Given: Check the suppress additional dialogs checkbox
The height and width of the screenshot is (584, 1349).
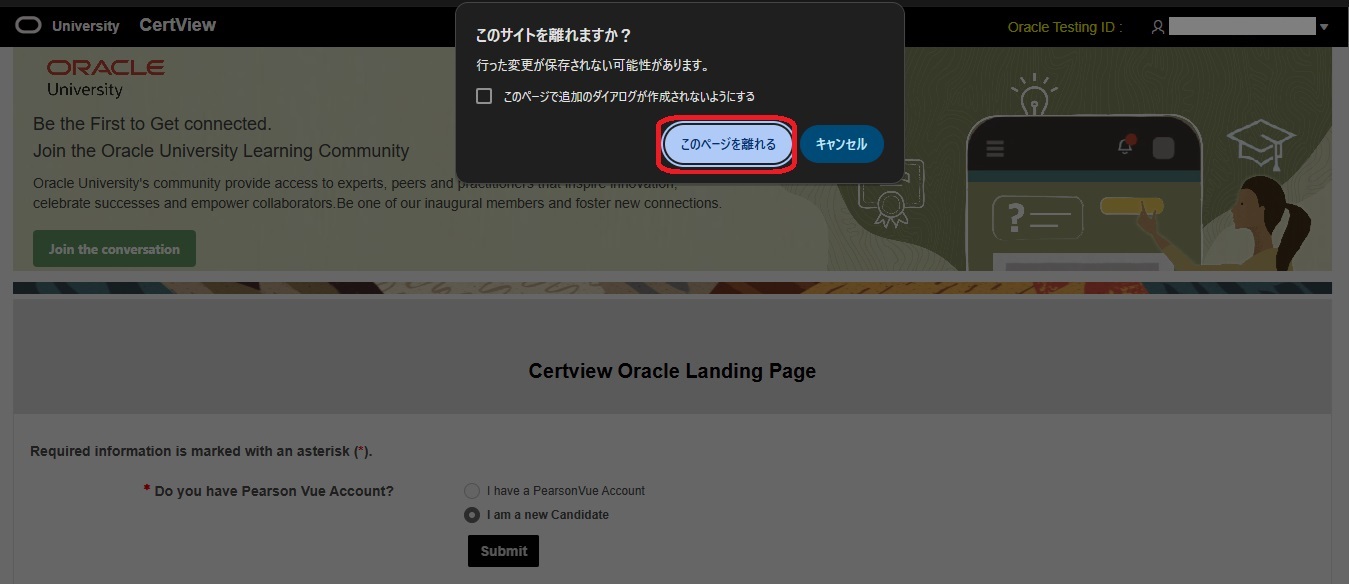Looking at the screenshot, I should pyautogui.click(x=484, y=96).
